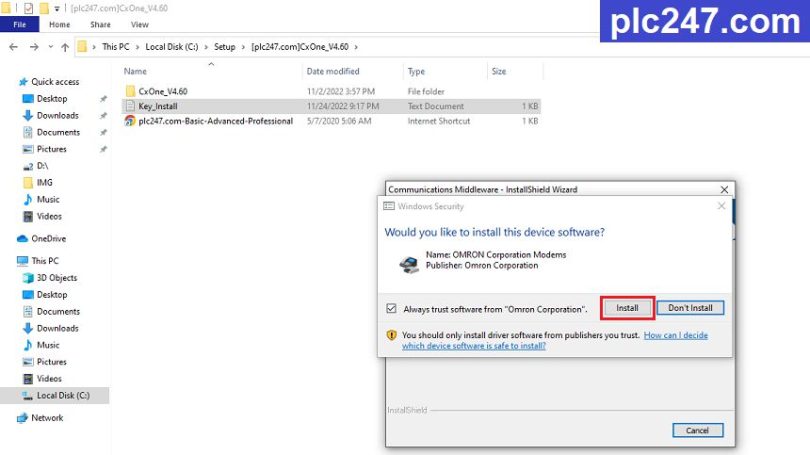Image resolution: width=810 pixels, height=455 pixels.
Task: Click the new folder icon in title bar
Action: point(44,8)
